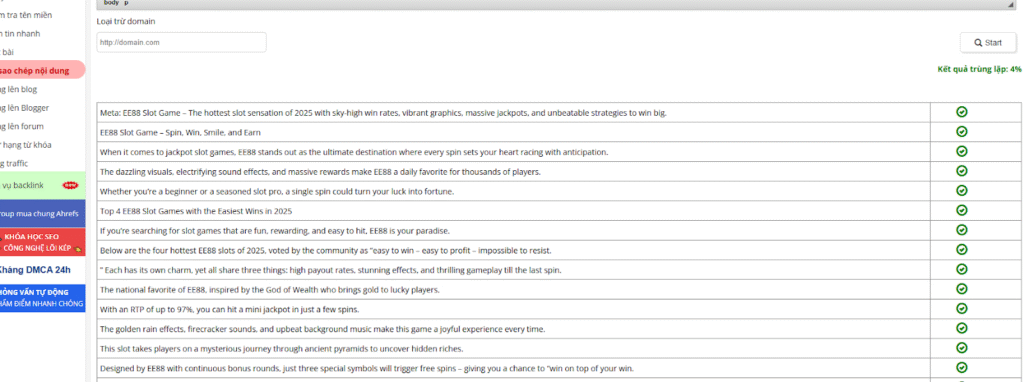Click the 'Each has its own charm' sentence
This screenshot has height=382, width=1024.
(330, 270)
